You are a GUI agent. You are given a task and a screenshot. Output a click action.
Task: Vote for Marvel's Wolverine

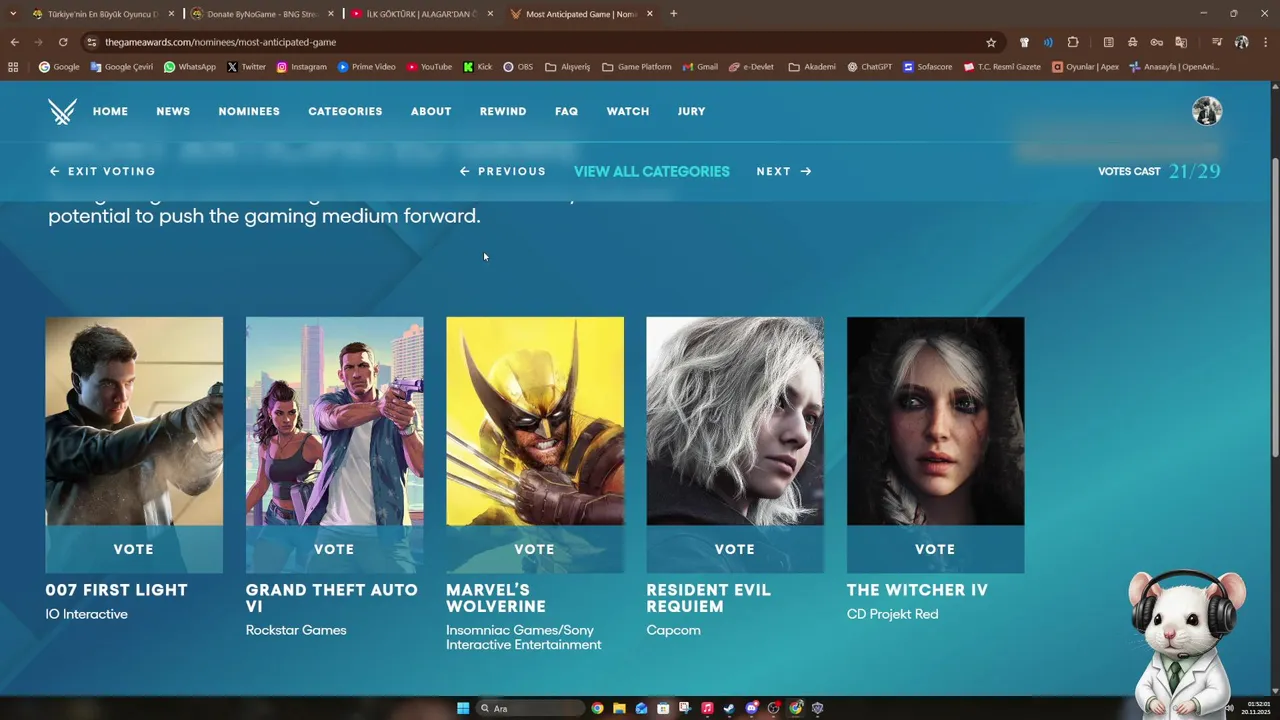point(535,549)
